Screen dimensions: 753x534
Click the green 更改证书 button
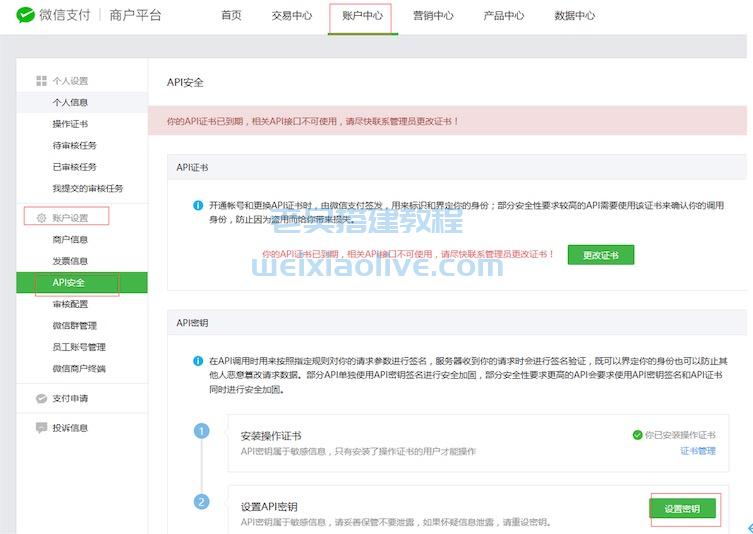tap(601, 255)
